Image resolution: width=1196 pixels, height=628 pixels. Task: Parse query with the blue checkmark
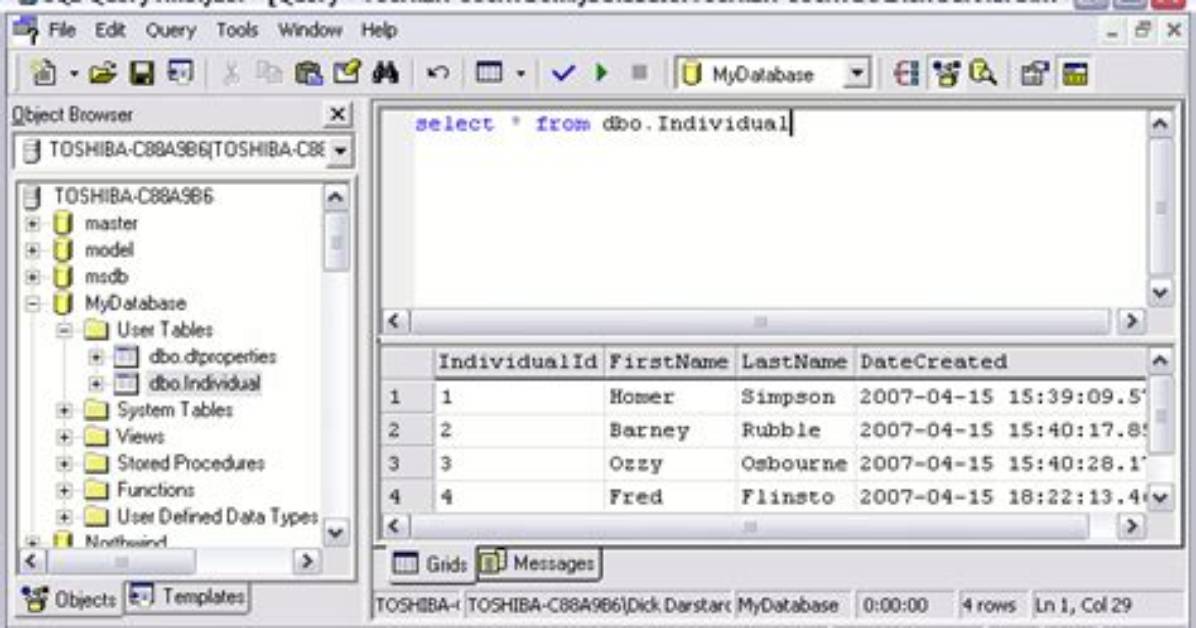(x=563, y=74)
